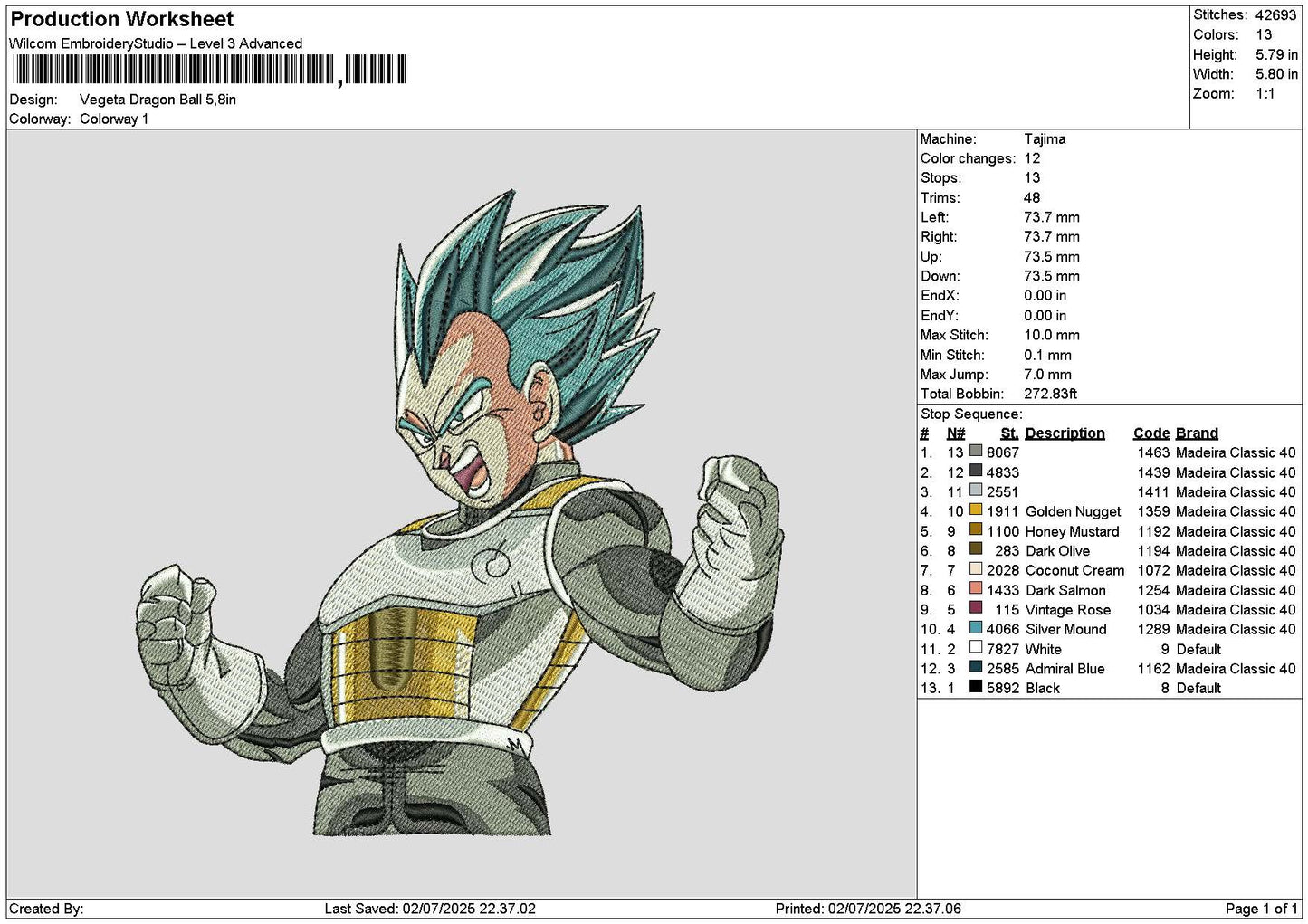Click the 'Left:' measurement label
Screen dimensions: 1308x924
(935, 217)
